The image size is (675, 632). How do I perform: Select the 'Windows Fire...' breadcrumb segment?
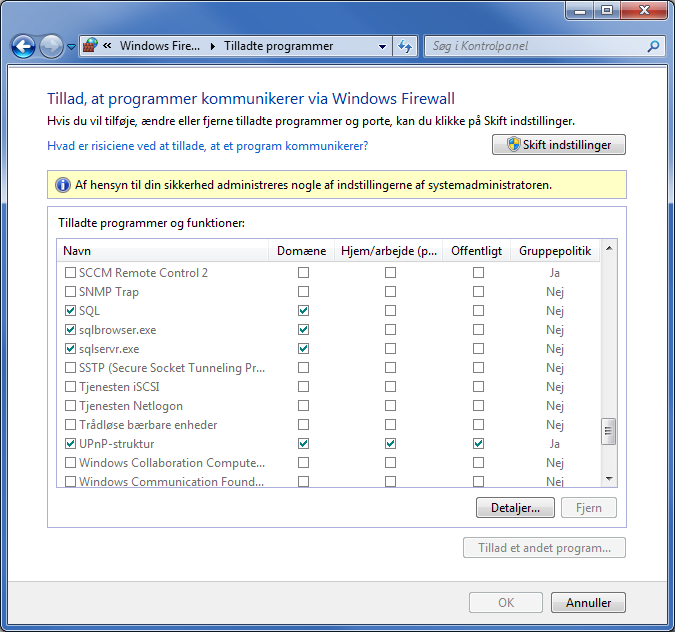point(160,46)
